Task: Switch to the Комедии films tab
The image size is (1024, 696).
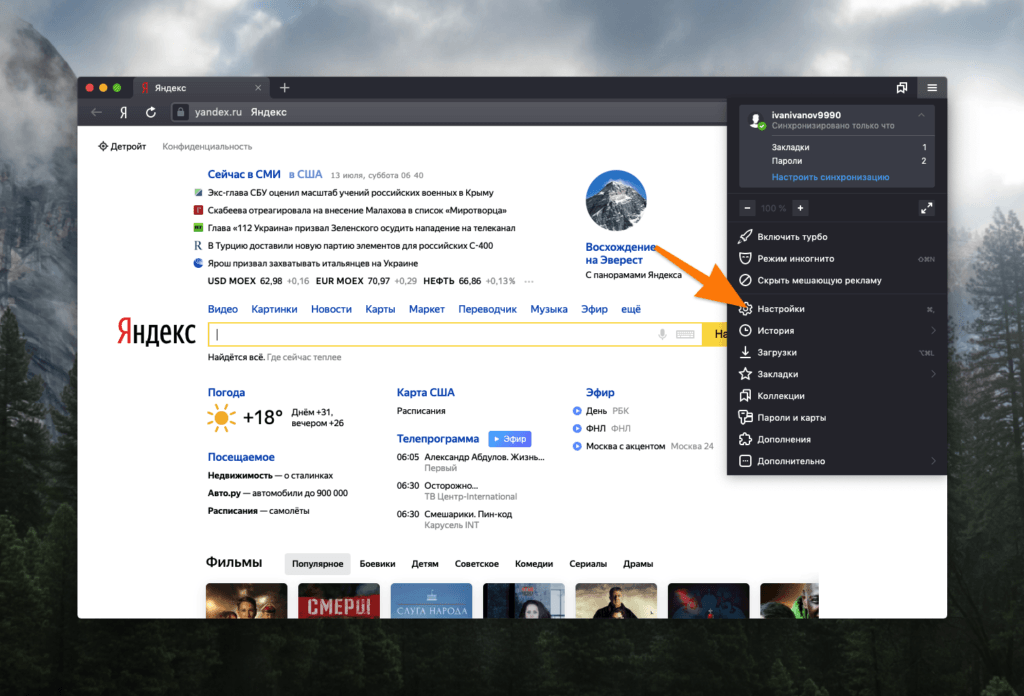Action: 534,563
